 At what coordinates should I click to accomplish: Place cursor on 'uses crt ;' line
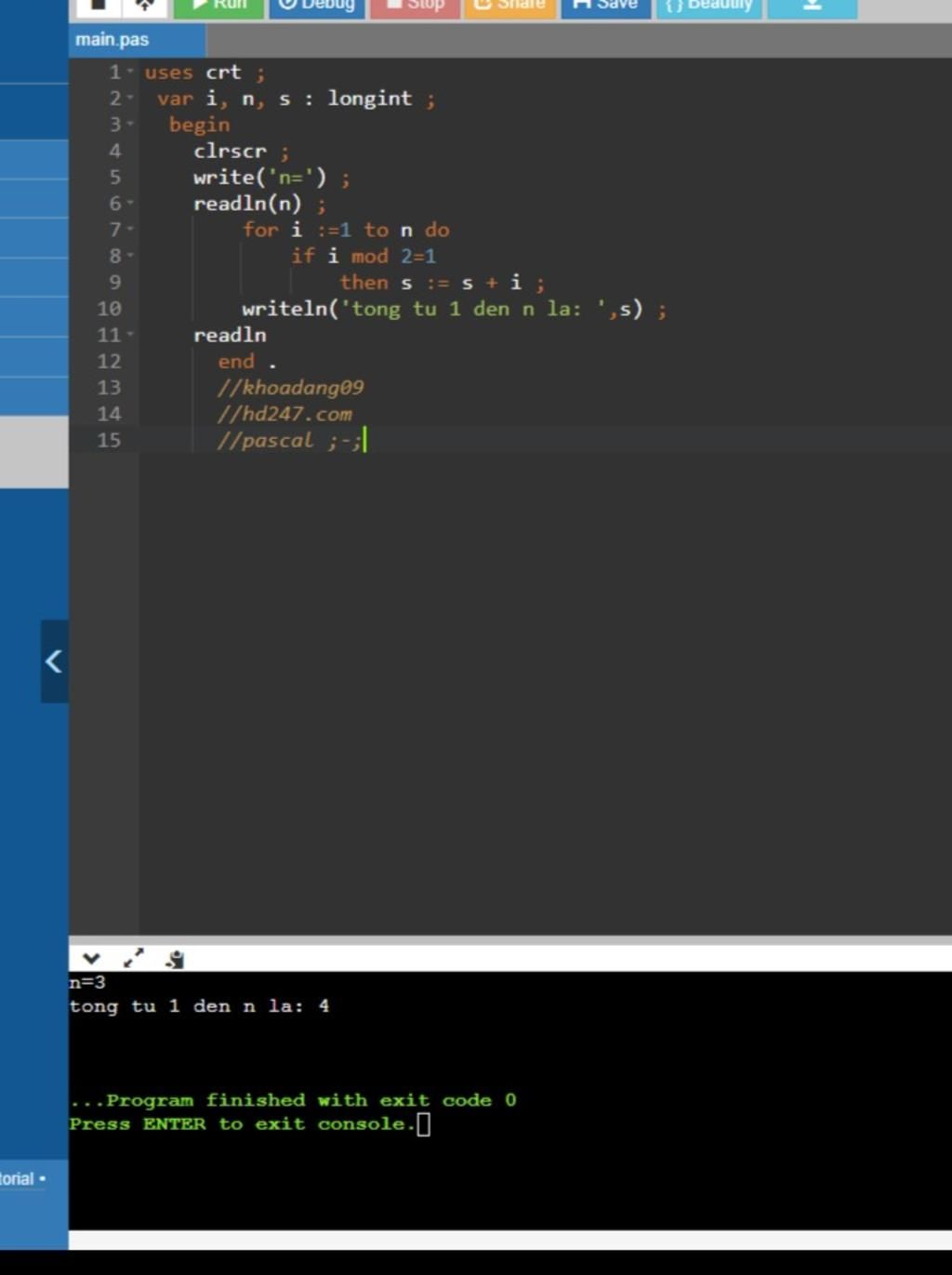pyautogui.click(x=205, y=73)
